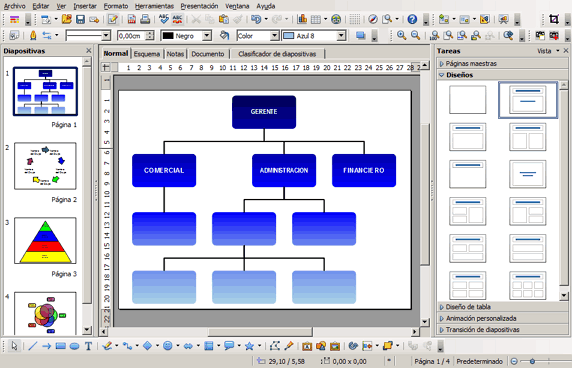The height and width of the screenshot is (368, 572).
Task: Click the zoom out minus button in status bar
Action: 514,361
